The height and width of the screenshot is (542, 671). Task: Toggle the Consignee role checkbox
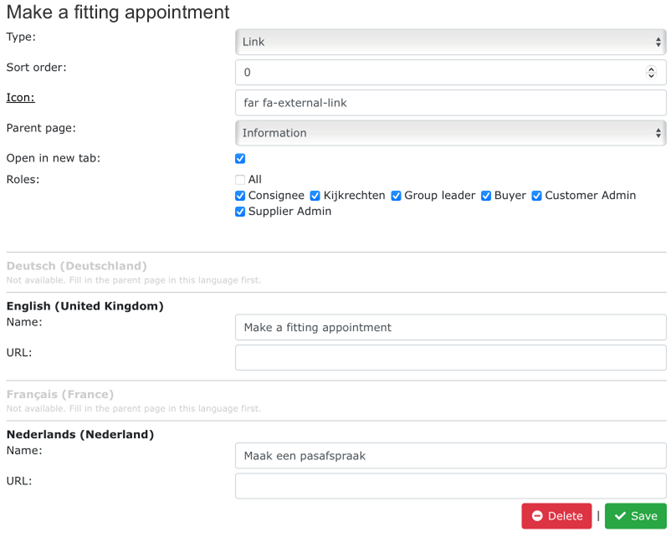pyautogui.click(x=240, y=196)
